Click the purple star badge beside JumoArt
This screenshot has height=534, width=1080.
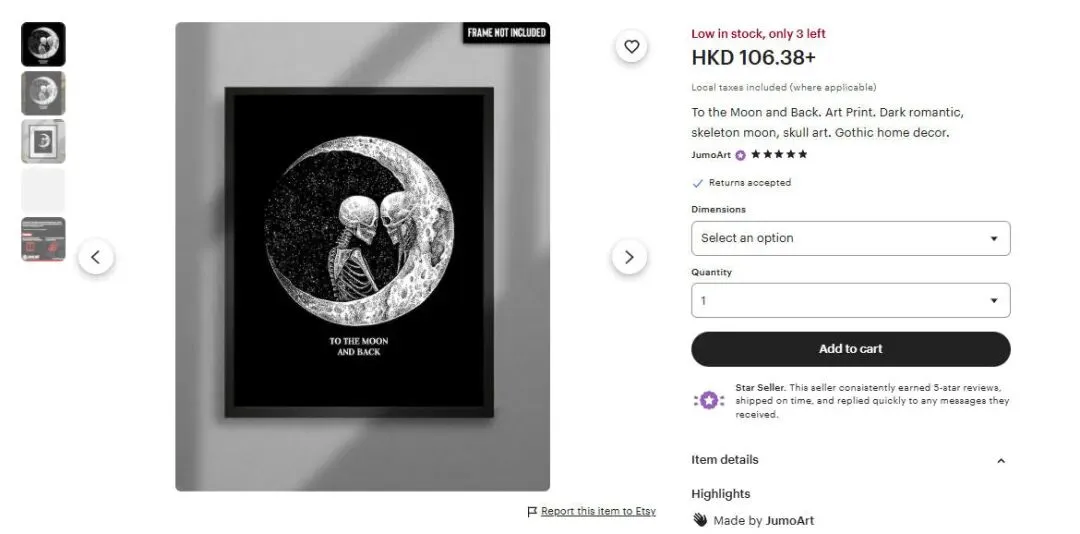pos(740,155)
